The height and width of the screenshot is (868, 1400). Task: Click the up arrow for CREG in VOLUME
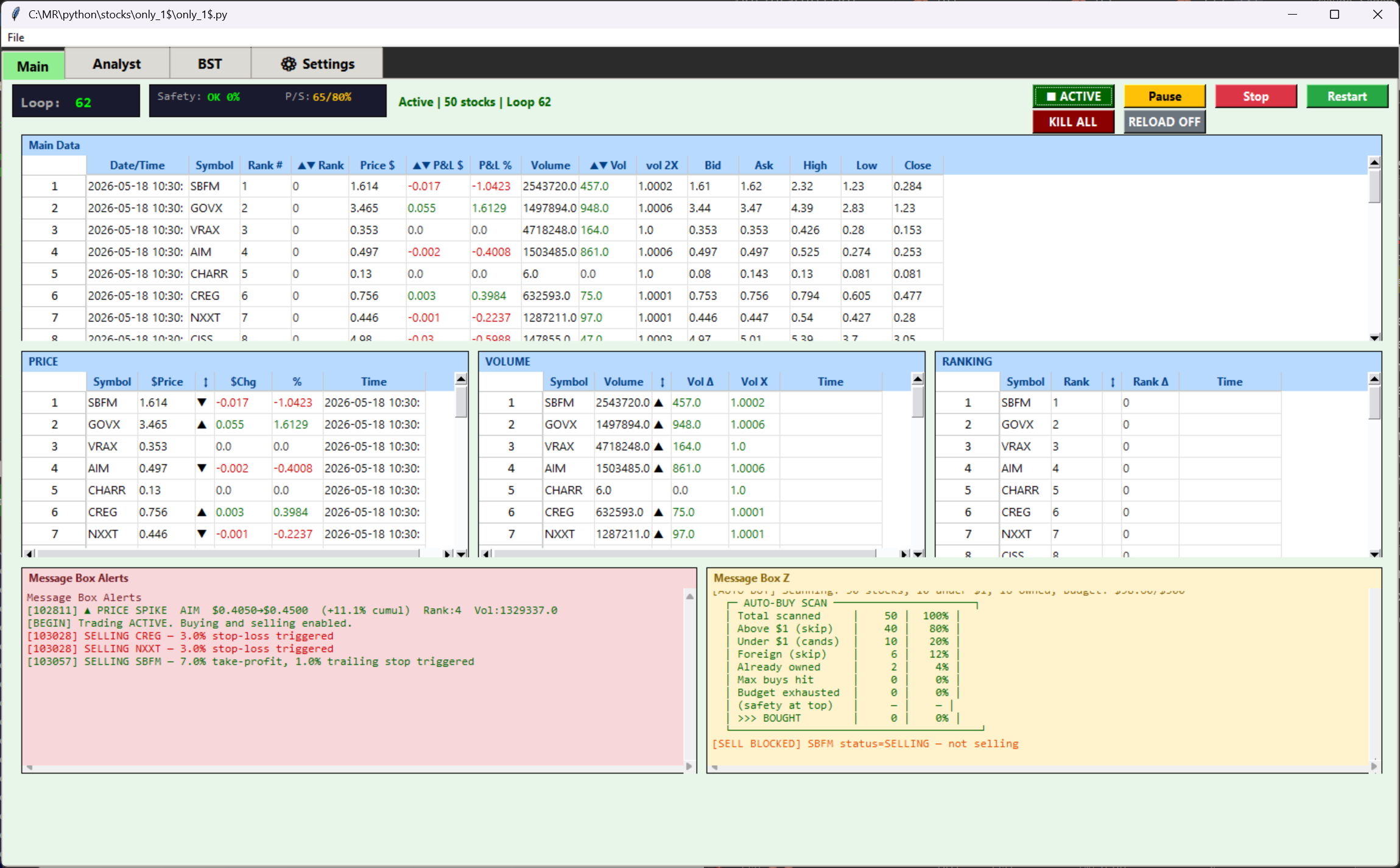tap(658, 512)
